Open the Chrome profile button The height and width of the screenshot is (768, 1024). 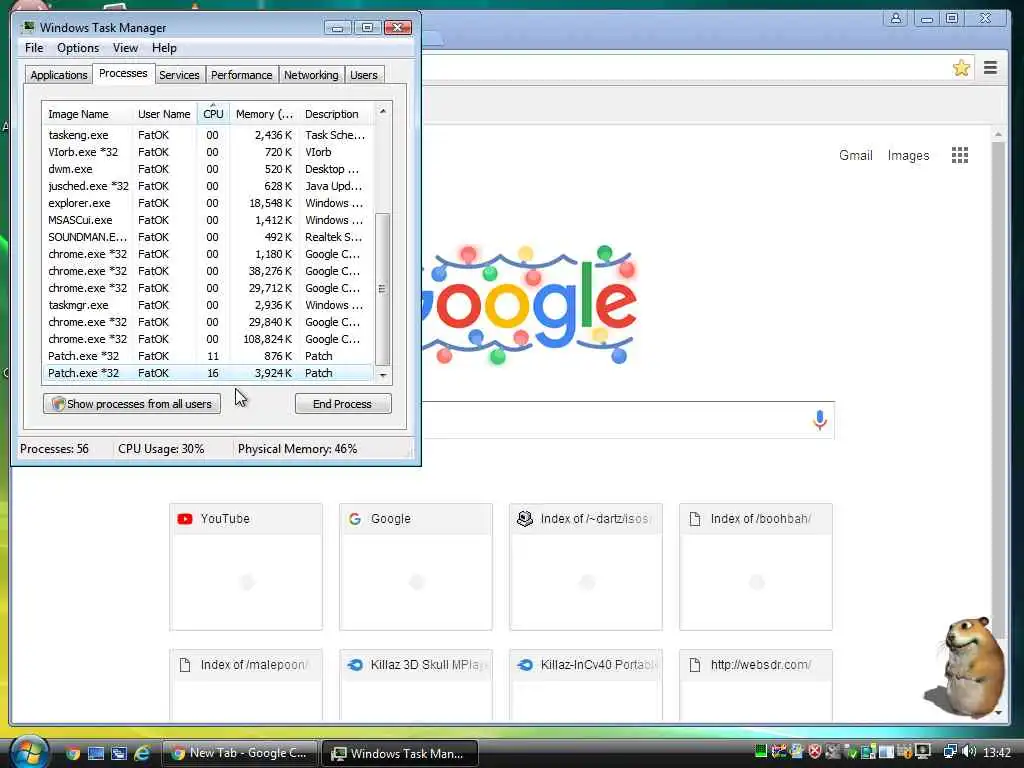895,18
